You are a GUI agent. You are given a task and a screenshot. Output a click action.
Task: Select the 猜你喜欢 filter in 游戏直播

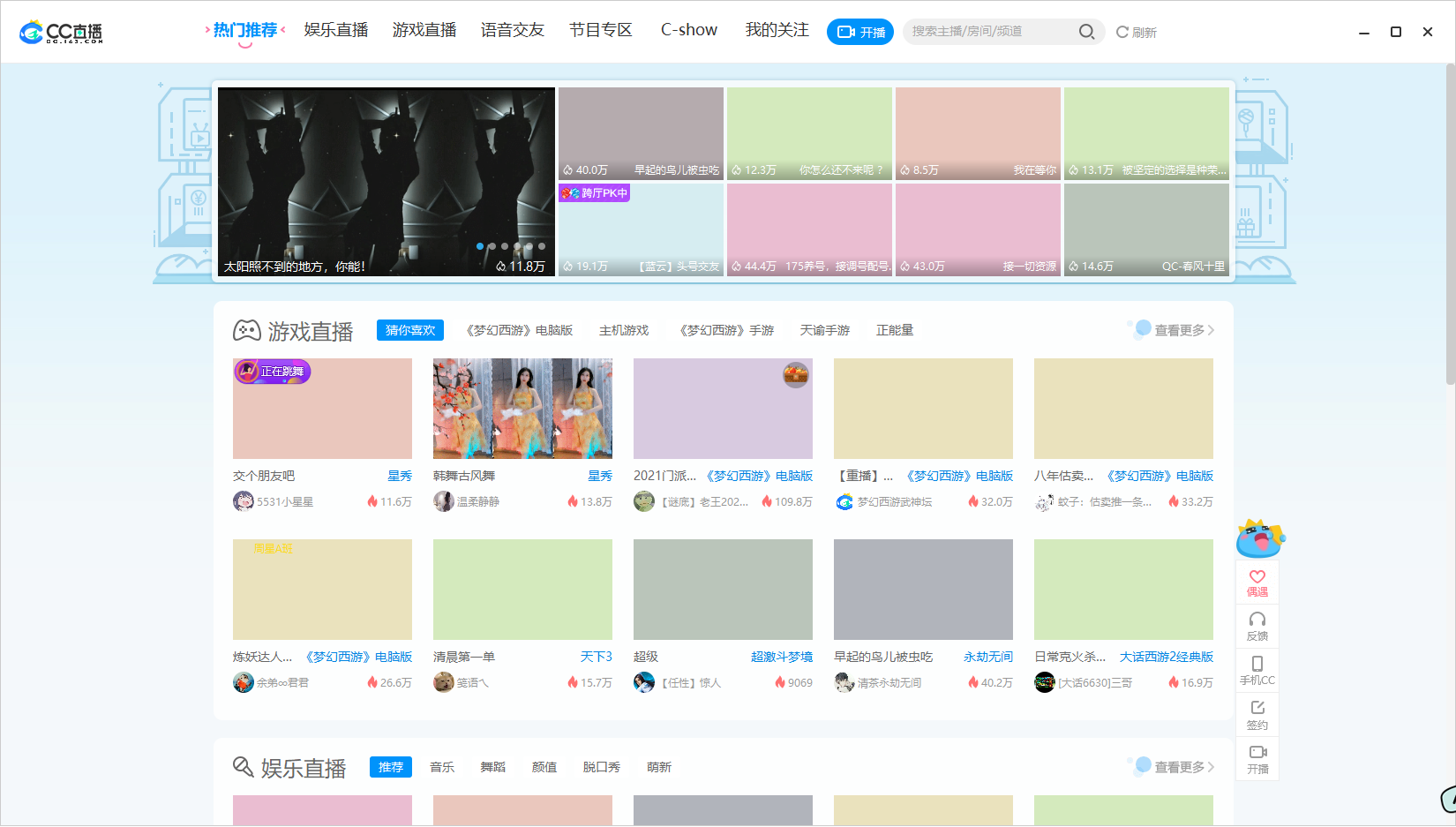click(x=409, y=330)
